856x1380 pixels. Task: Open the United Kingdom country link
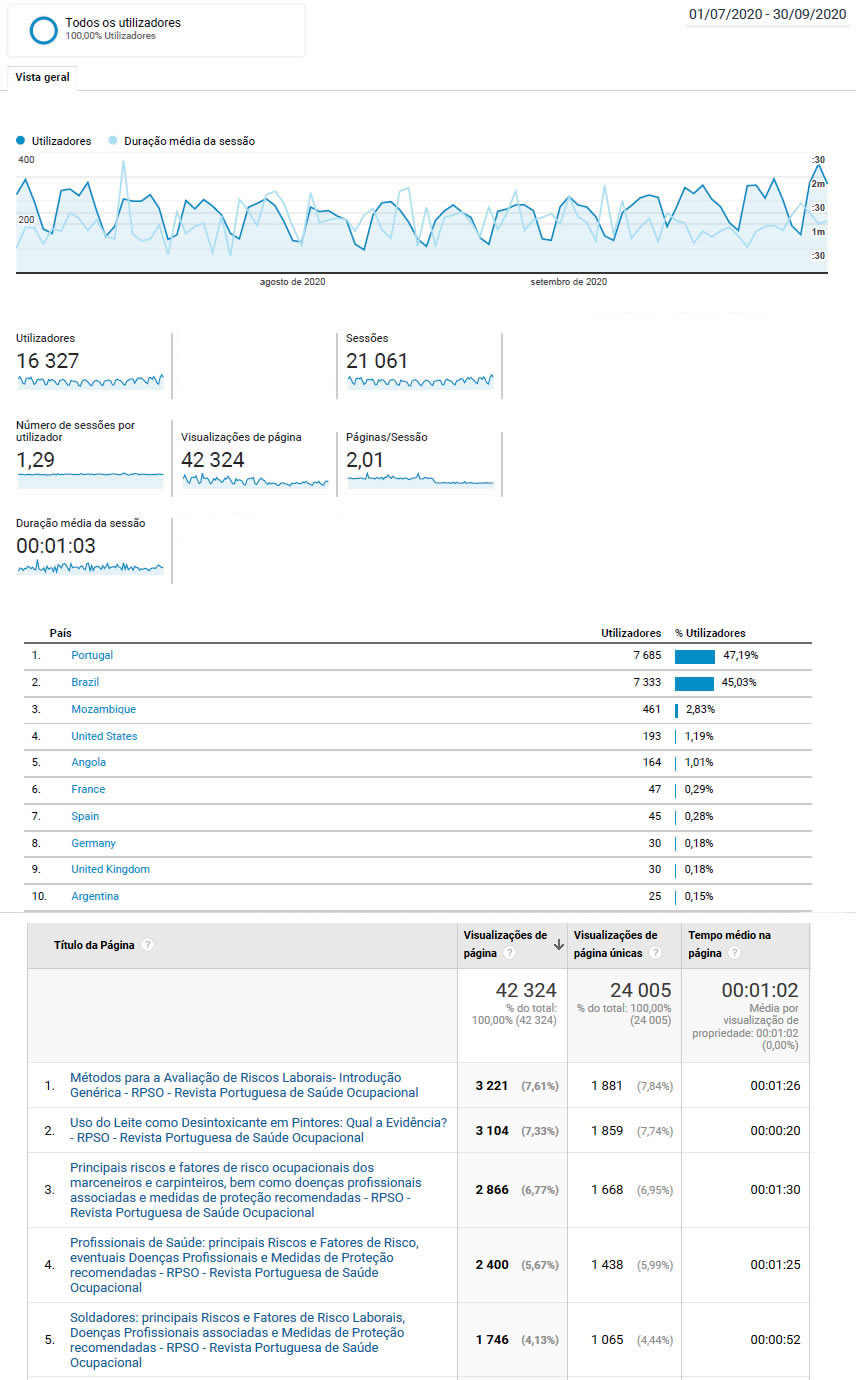pos(110,869)
